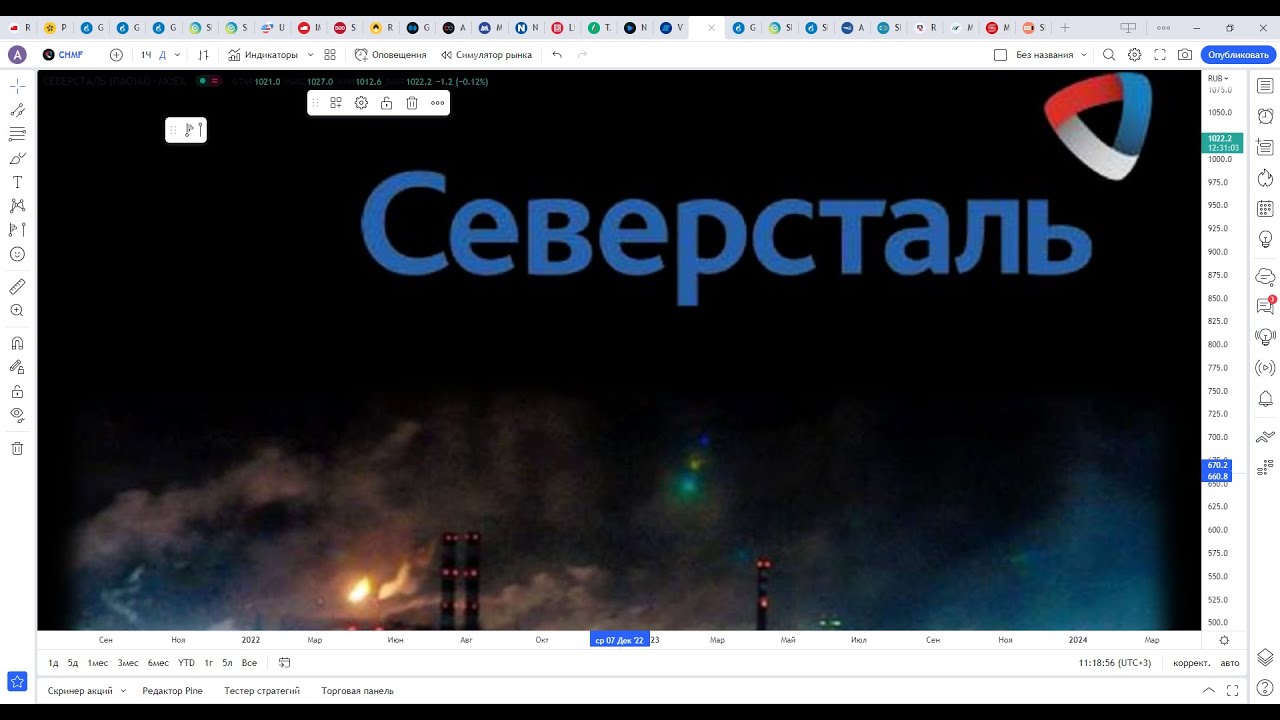Toggle the chart layout square selector
This screenshot has height=720, width=1280.
click(x=1000, y=55)
